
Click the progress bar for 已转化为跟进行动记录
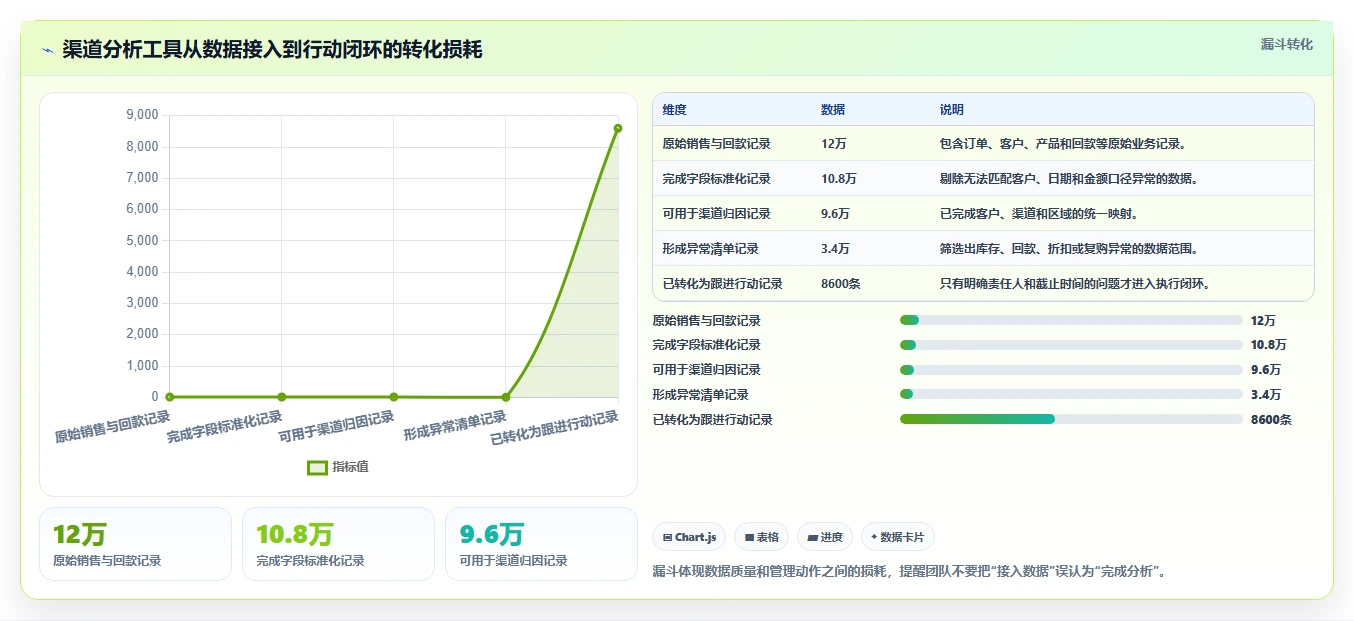[x=1071, y=419]
